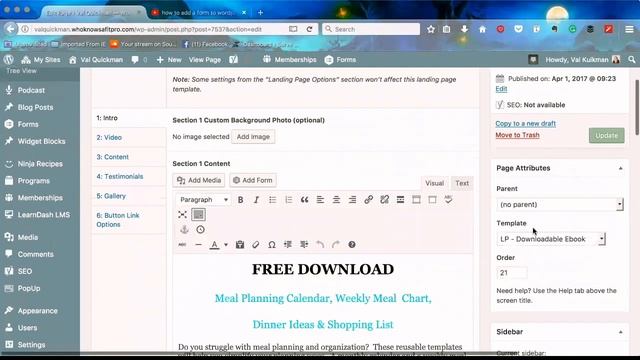Go to browser home page icon
The height and width of the screenshot is (360, 640).
click(x=482, y=29)
